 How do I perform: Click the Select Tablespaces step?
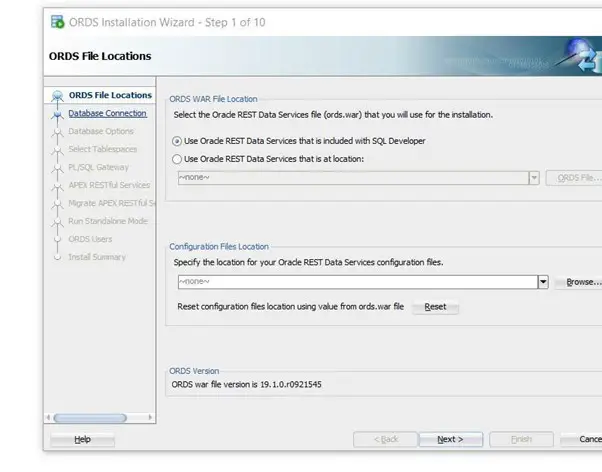coord(103,149)
